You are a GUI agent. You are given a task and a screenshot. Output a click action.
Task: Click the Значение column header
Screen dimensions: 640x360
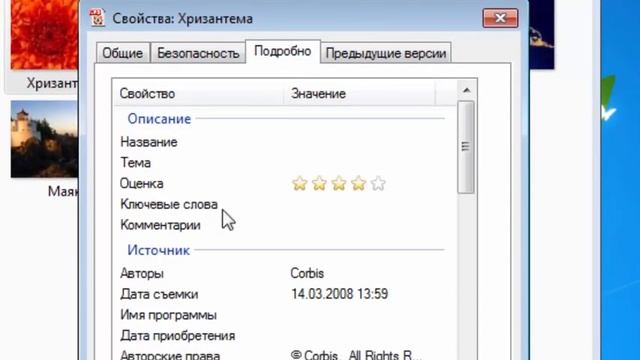pos(359,93)
